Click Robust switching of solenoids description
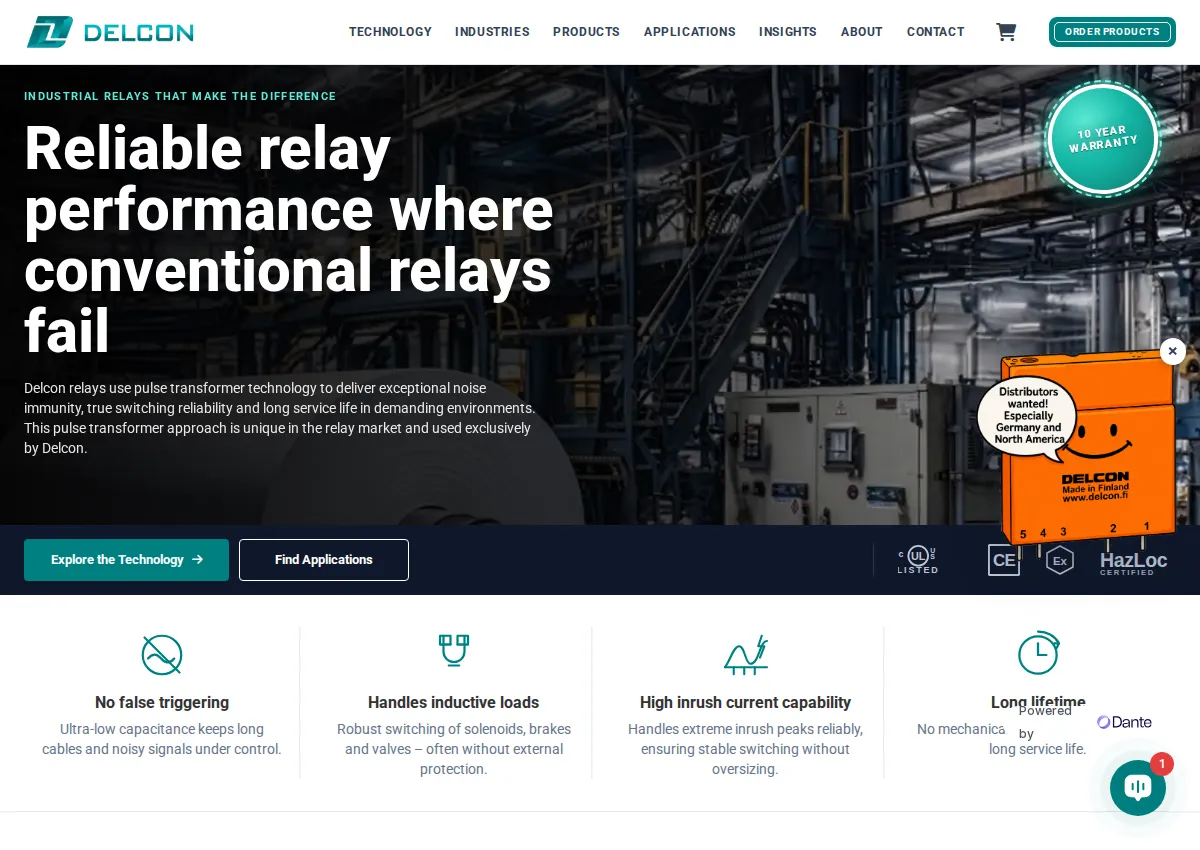This screenshot has width=1200, height=850. [454, 749]
